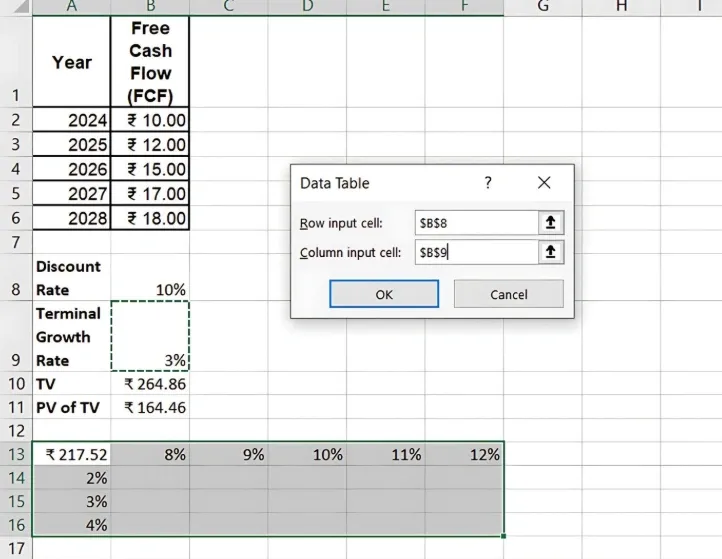Click the Free Cash Flow (FCF) header cell
Screen dimensions: 722x559
pos(150,62)
